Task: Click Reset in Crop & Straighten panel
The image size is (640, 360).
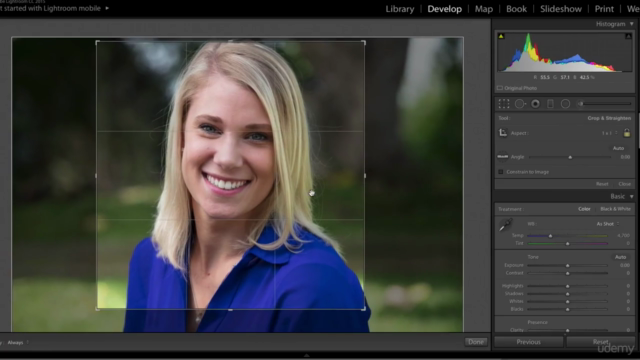Action: click(602, 184)
